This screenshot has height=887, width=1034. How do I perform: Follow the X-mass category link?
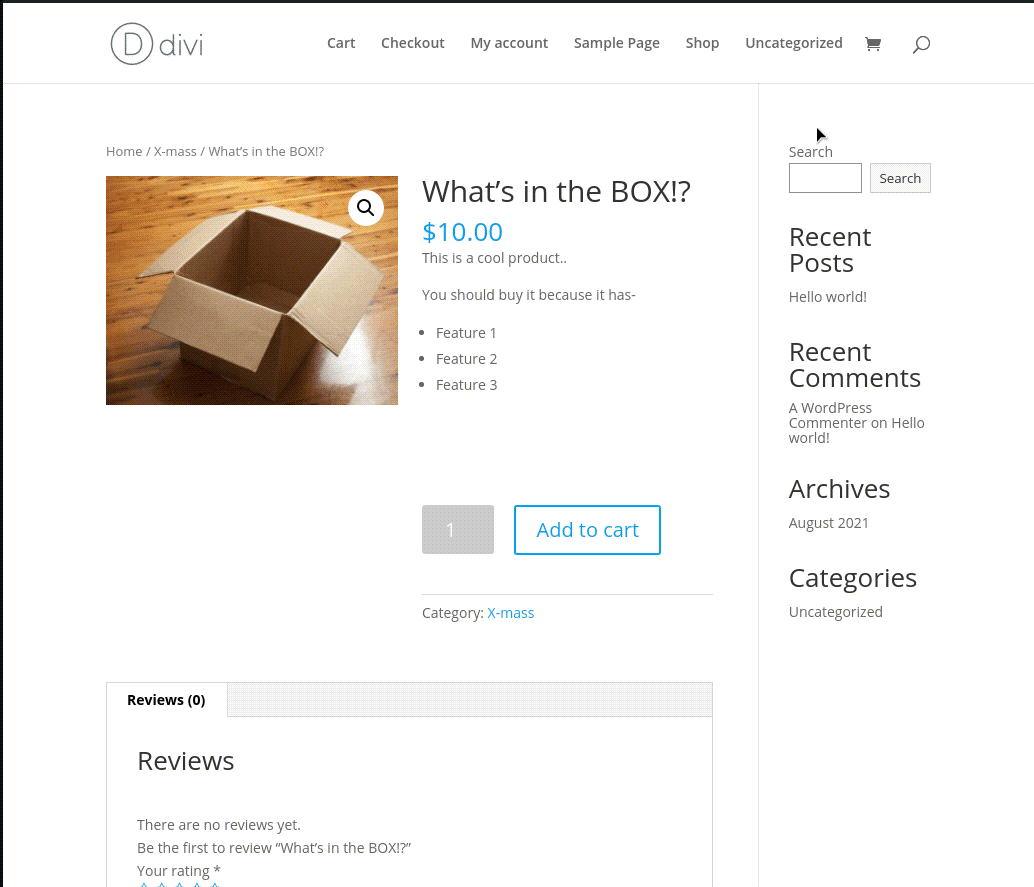511,612
